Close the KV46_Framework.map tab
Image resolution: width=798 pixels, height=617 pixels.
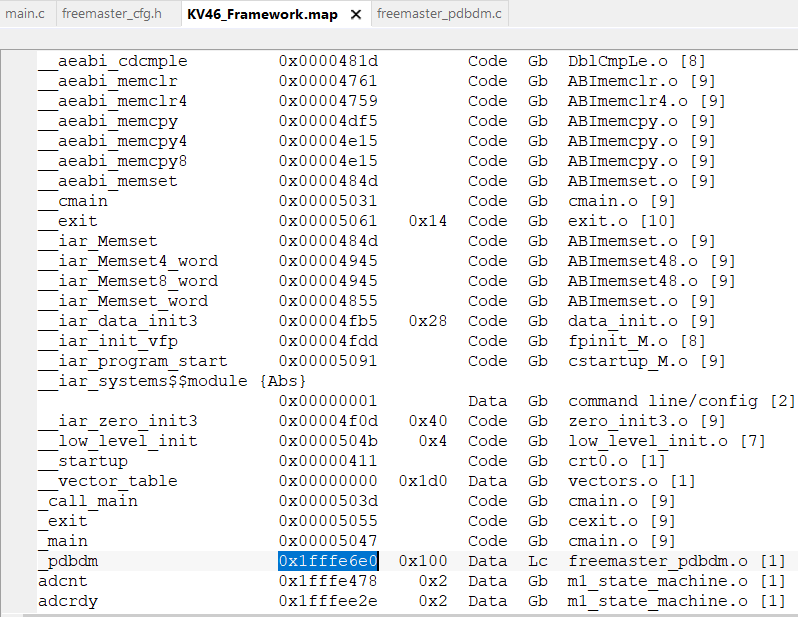[x=356, y=15]
